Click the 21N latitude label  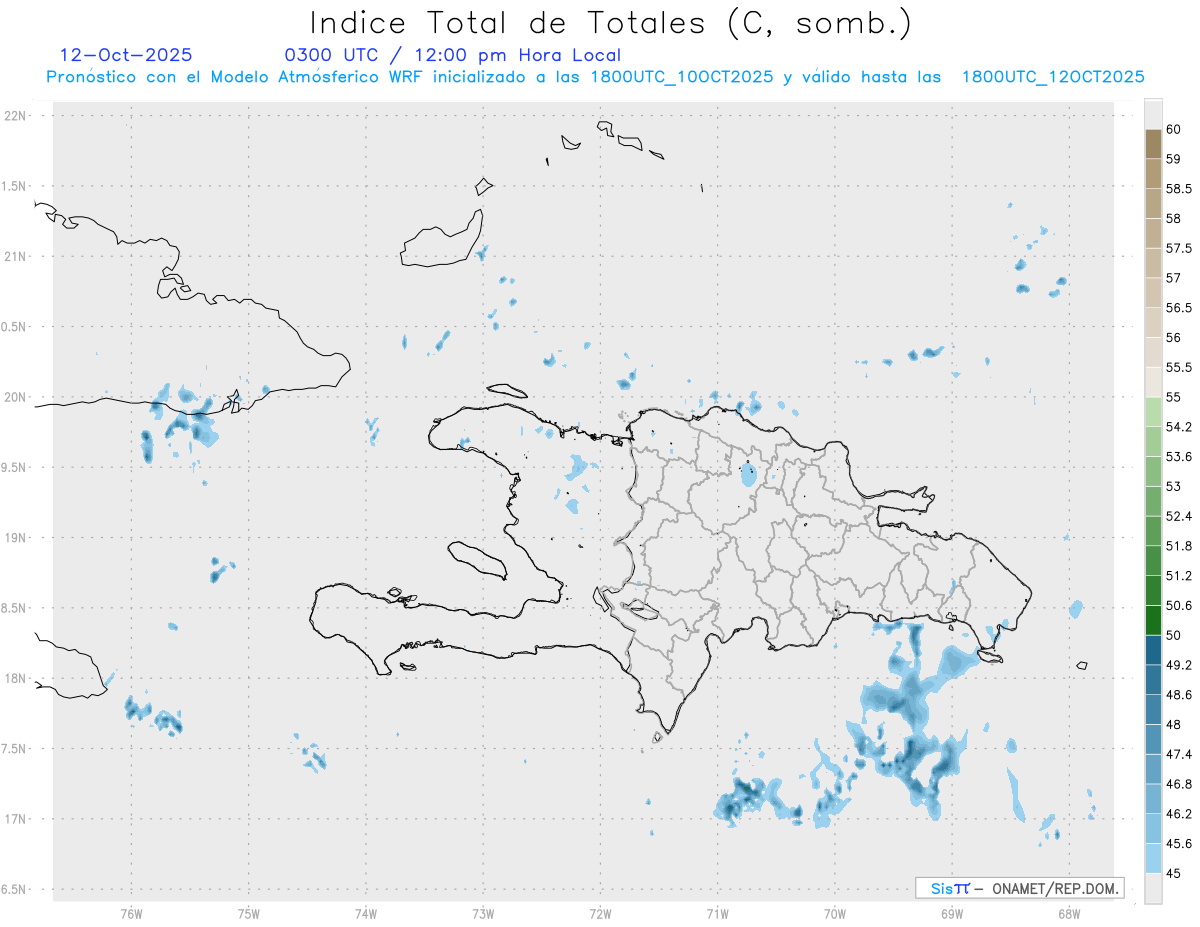point(17,256)
